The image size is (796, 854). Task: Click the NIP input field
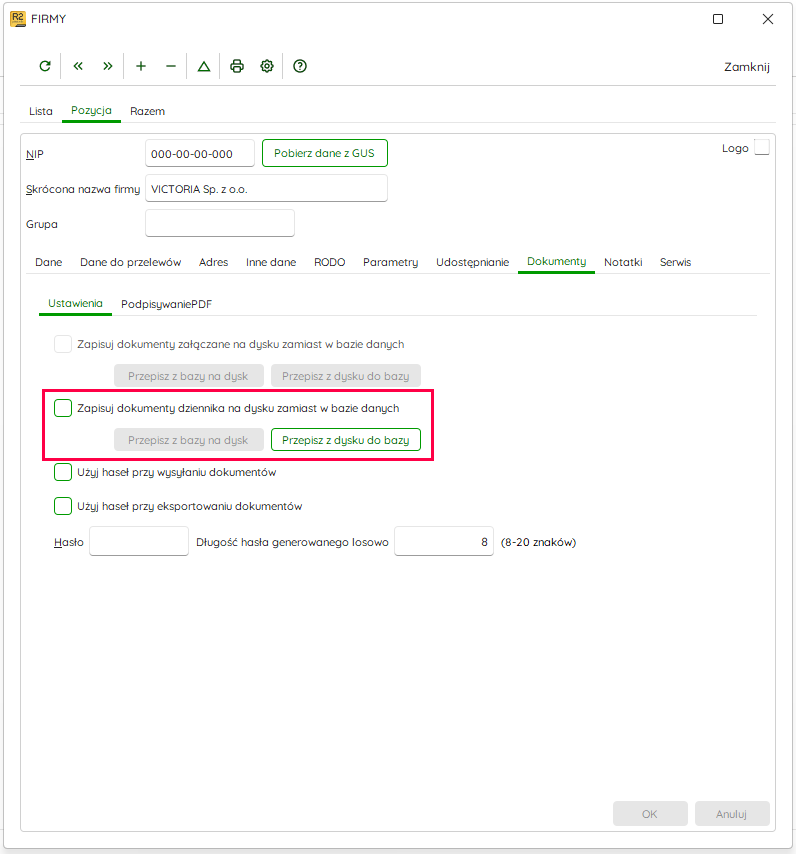point(200,154)
